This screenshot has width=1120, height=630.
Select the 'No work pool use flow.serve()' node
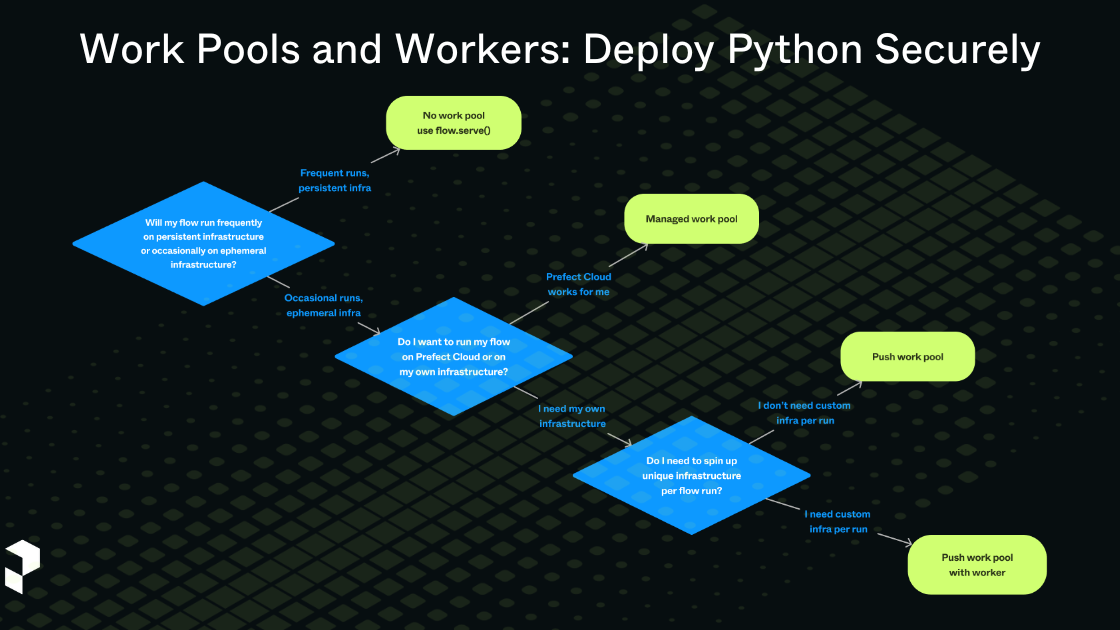453,122
